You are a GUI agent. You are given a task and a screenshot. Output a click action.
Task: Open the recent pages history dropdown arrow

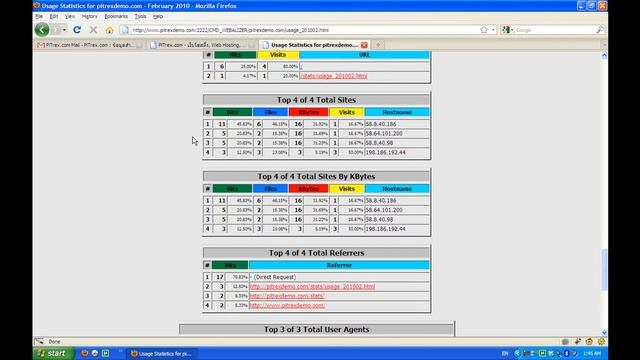point(64,30)
